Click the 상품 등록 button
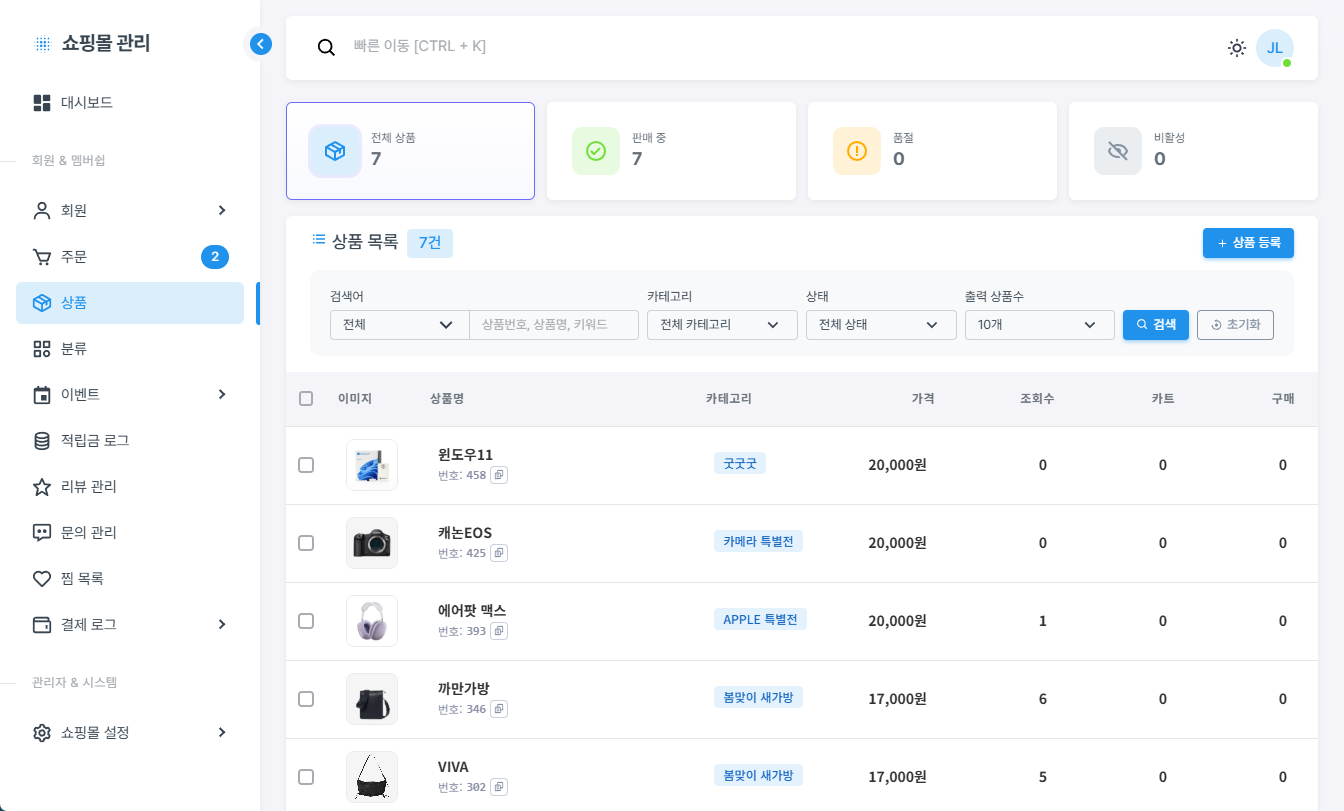Image resolution: width=1344 pixels, height=811 pixels. pyautogui.click(x=1247, y=243)
